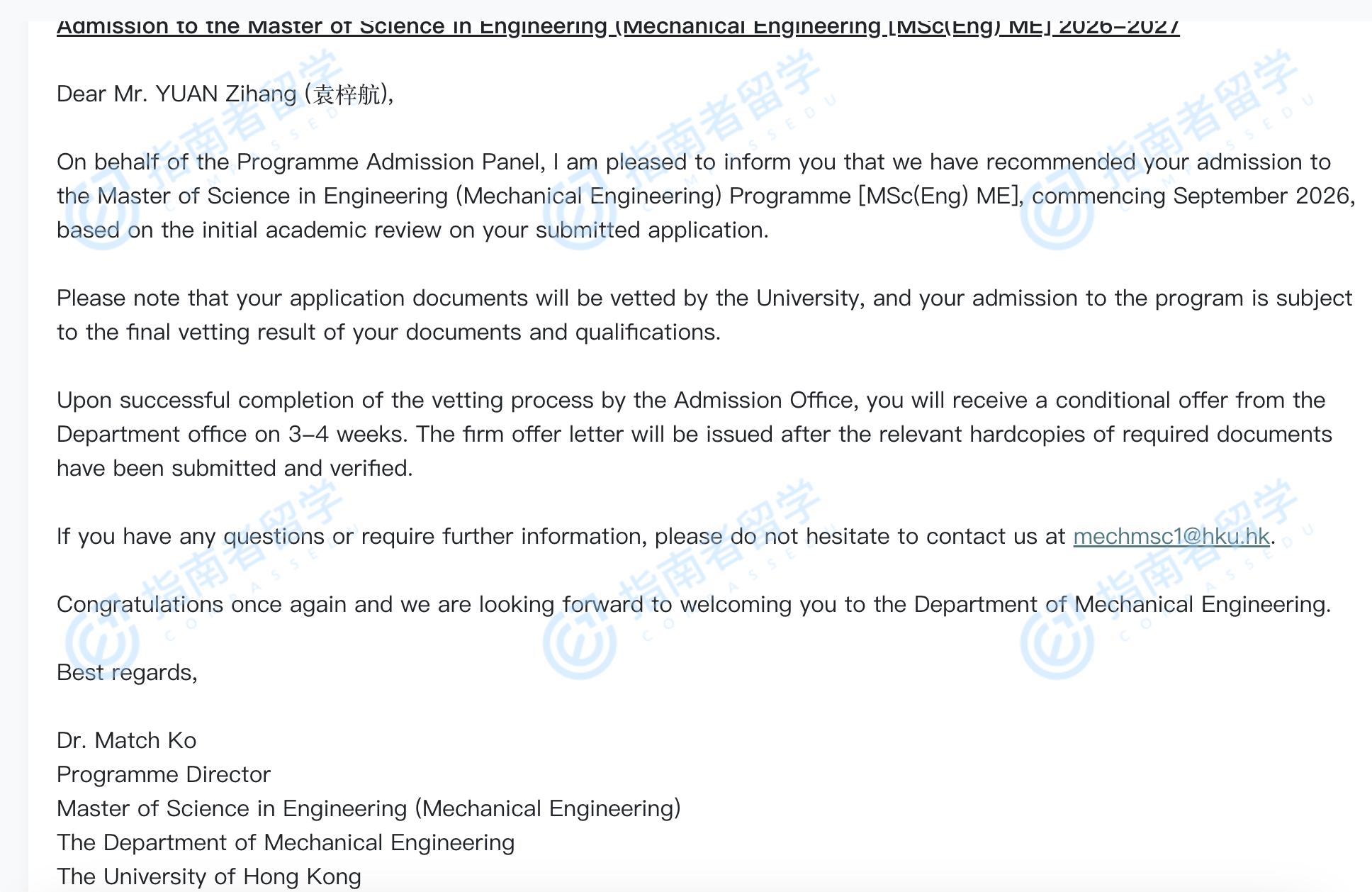The width and height of the screenshot is (1372, 892).
Task: Open the mechmsc1@hku.hk email link
Action: tap(1171, 537)
